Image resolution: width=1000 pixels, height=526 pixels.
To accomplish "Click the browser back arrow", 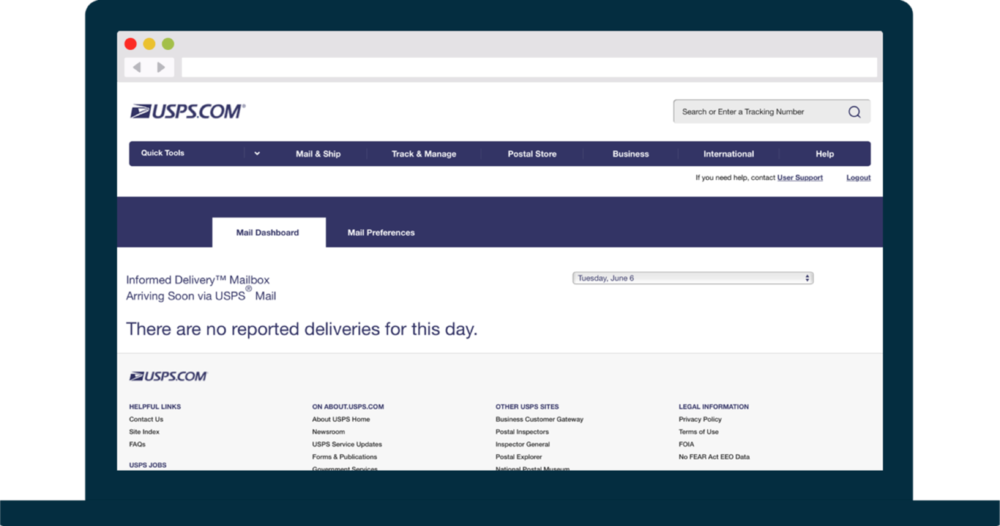I will [137, 67].
